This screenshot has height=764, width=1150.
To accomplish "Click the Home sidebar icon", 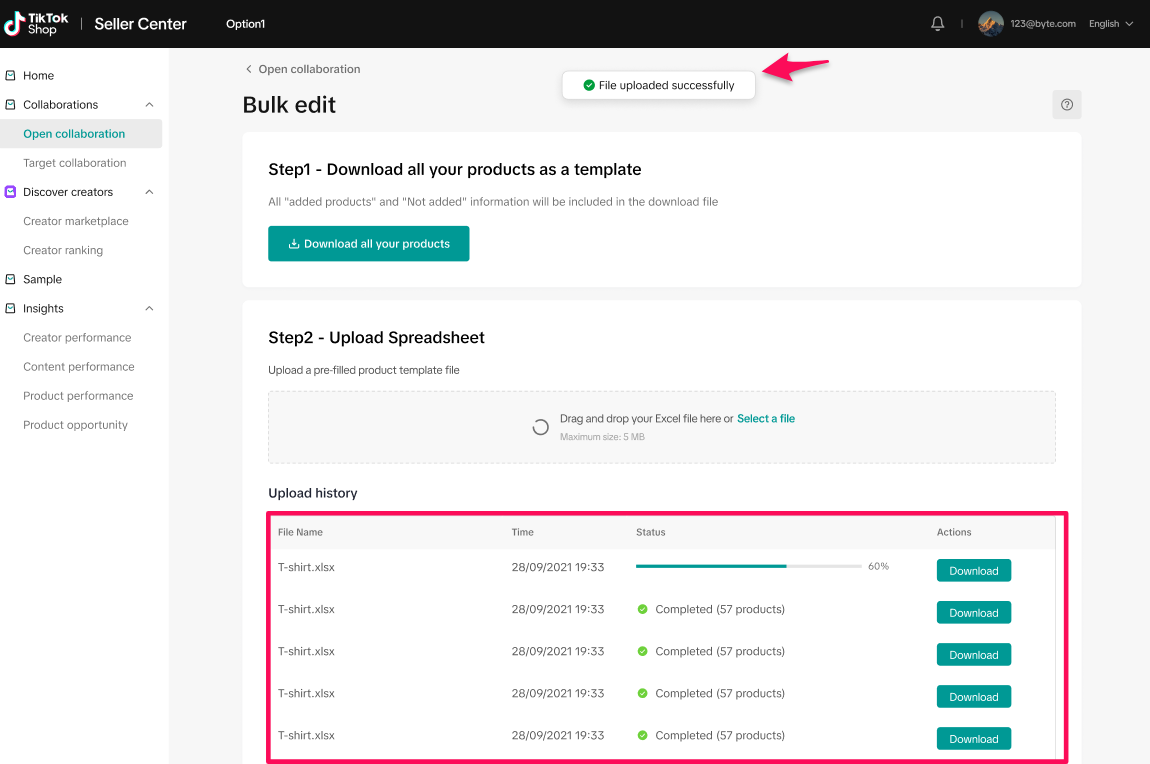I will coord(10,76).
